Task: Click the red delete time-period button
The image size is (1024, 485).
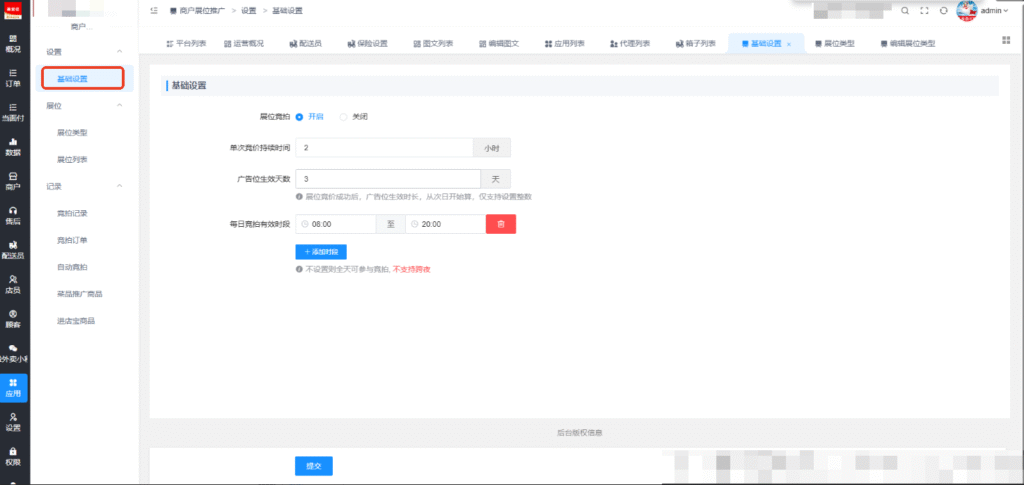Action: (501, 224)
